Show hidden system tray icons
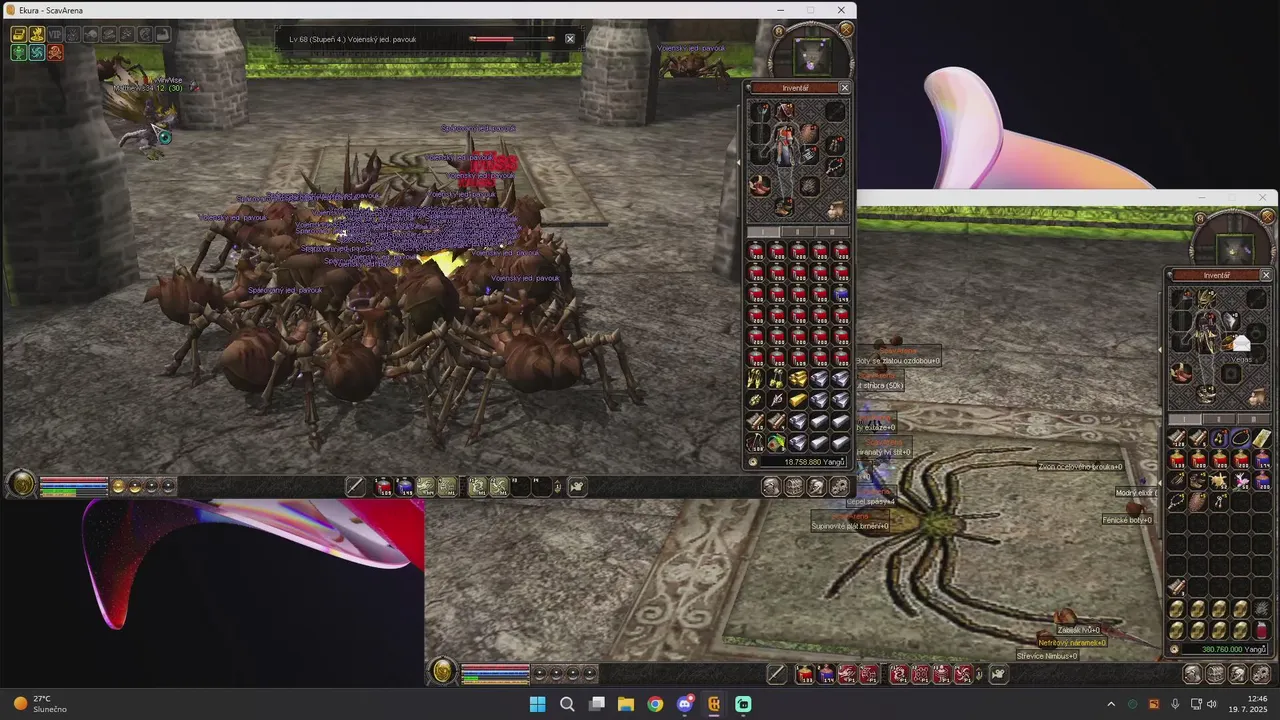1280x720 pixels. [x=1110, y=704]
